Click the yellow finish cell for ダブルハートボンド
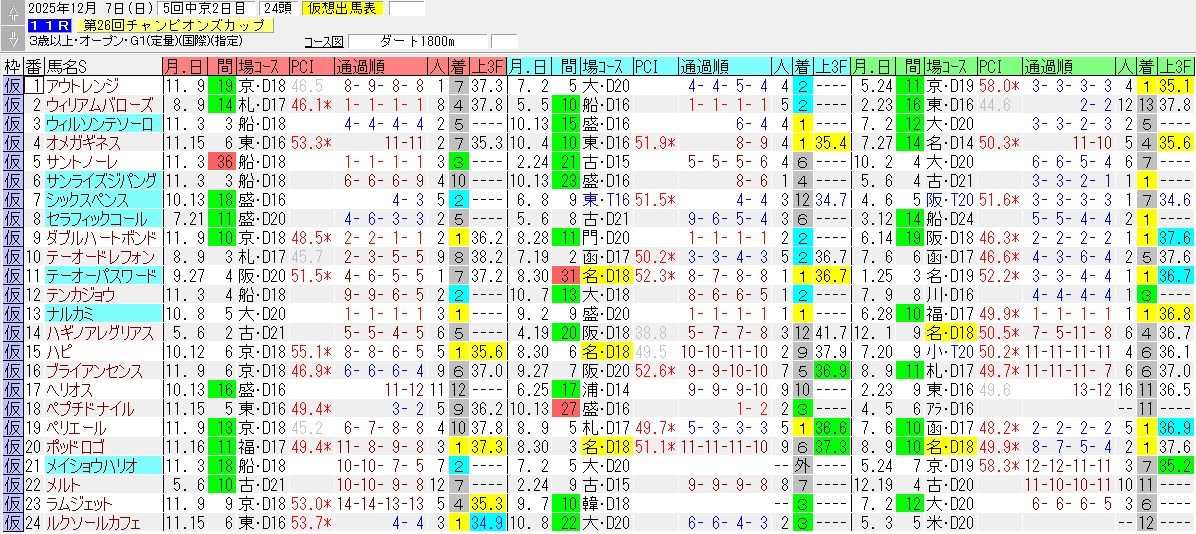 458,238
